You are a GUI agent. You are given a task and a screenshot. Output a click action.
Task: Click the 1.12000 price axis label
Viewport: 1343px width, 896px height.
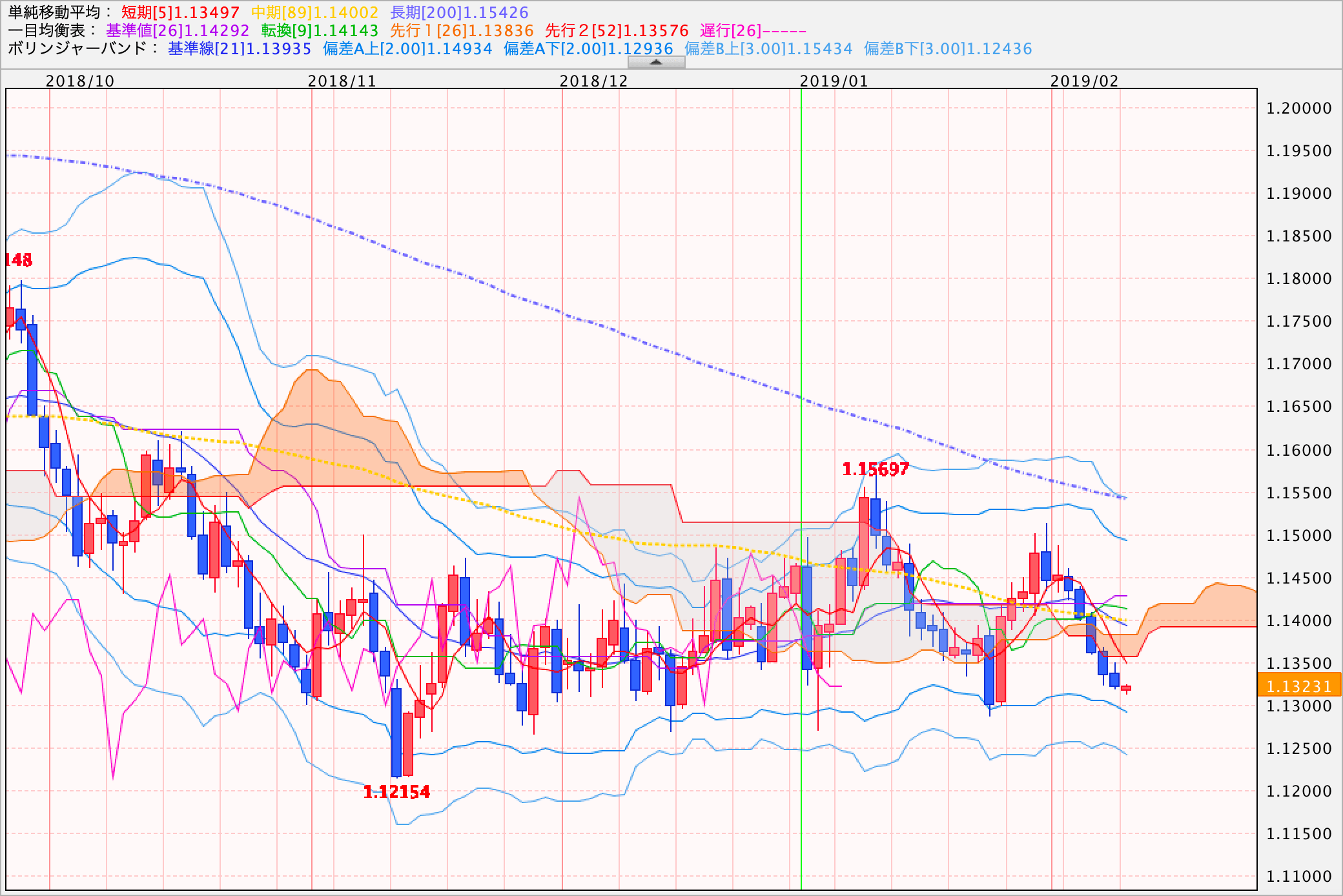(1299, 791)
